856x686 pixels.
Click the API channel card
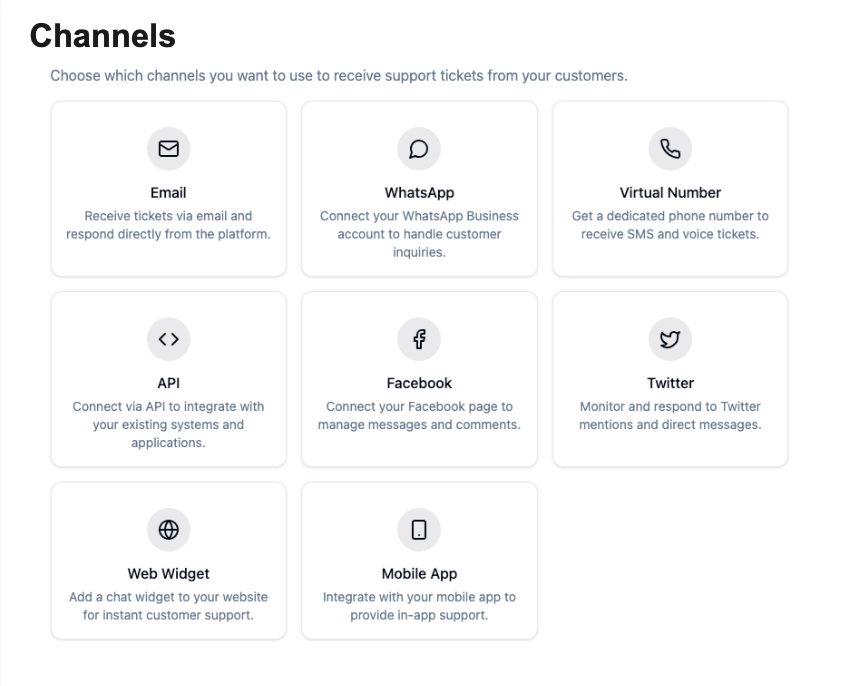pyautogui.click(x=168, y=378)
